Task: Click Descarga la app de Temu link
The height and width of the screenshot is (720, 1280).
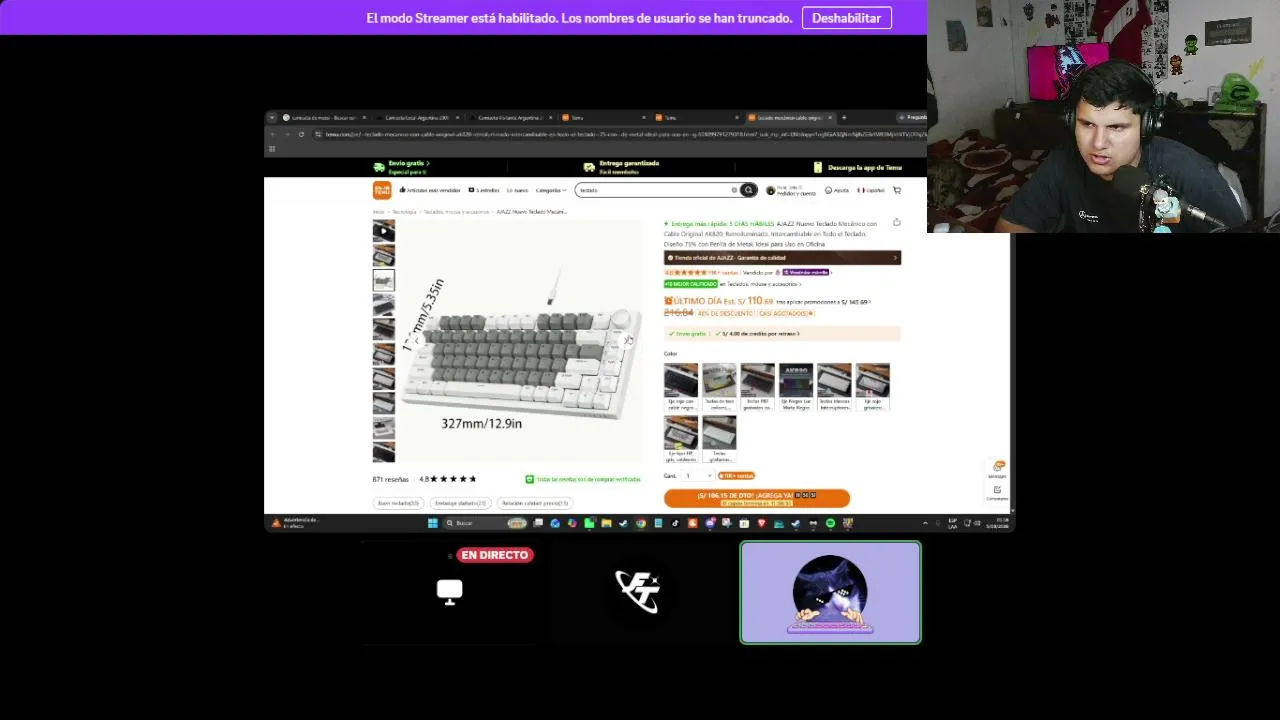Action: [x=858, y=167]
